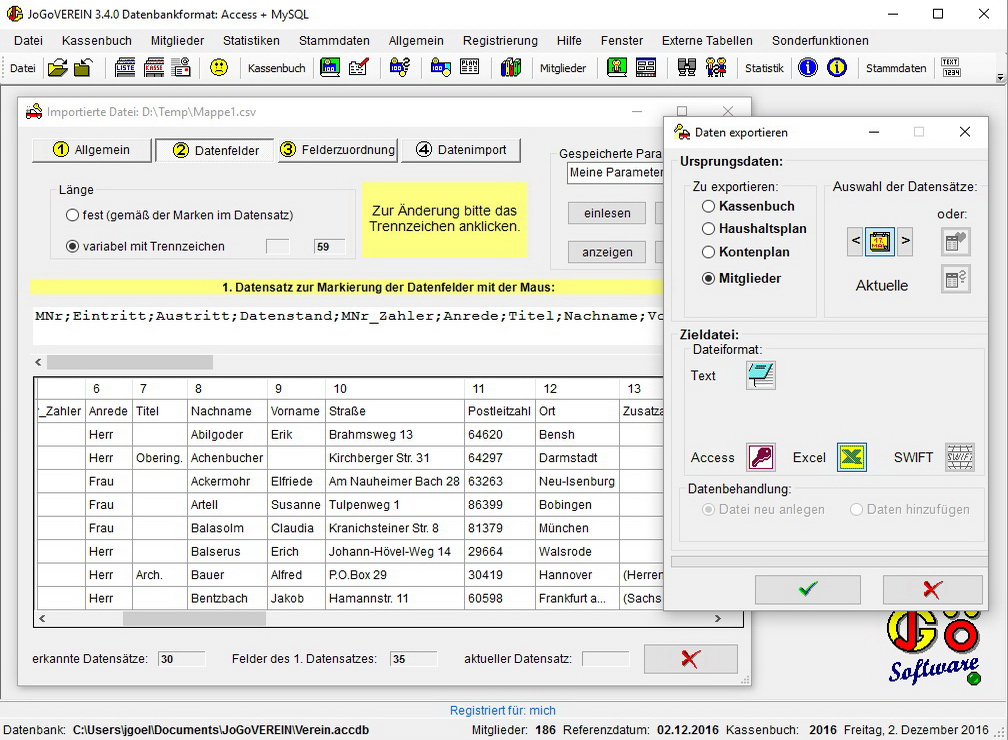Screen dimensions: 1008x740
Task: Click the calendar date icon under Auswahl der Datensätze
Action: (x=879, y=242)
